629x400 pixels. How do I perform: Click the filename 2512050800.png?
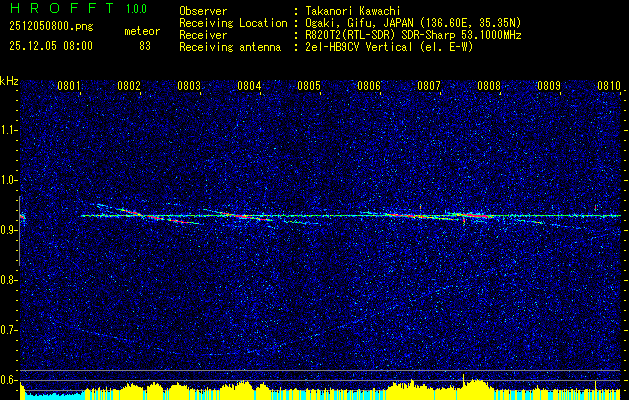pos(51,27)
